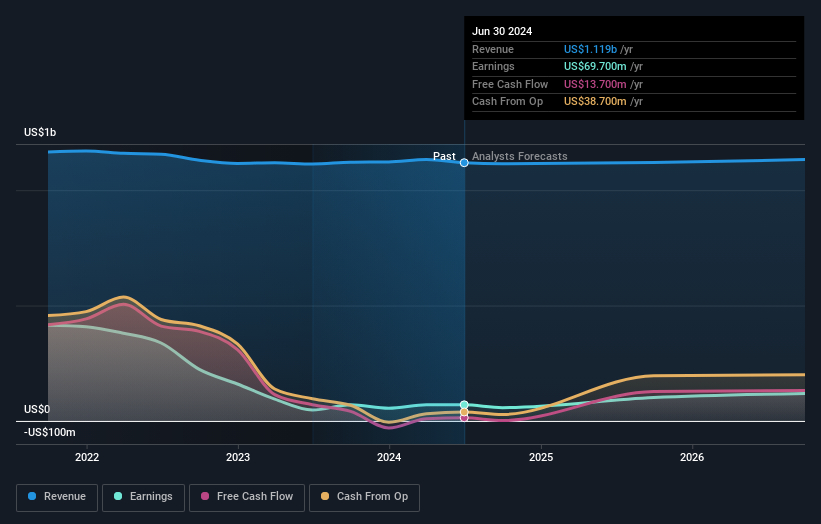Viewport: 821px width, 524px height.
Task: Toggle the Cash From Op legend button
Action: coord(364,497)
